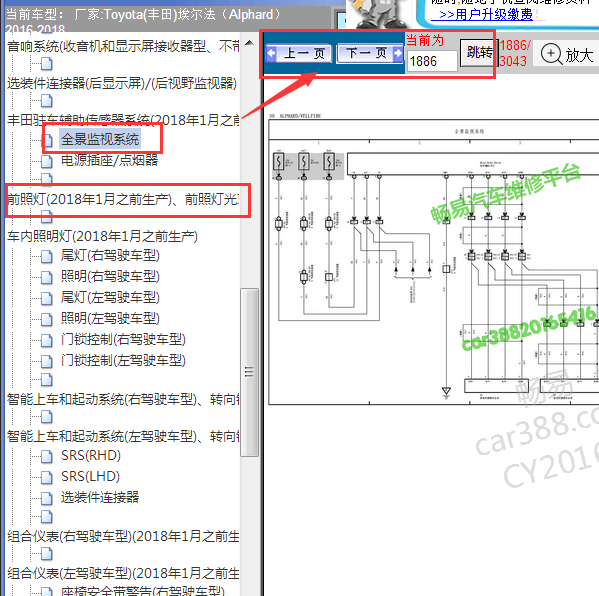Click the 跳转 jump button
The height and width of the screenshot is (596, 599).
(x=479, y=53)
